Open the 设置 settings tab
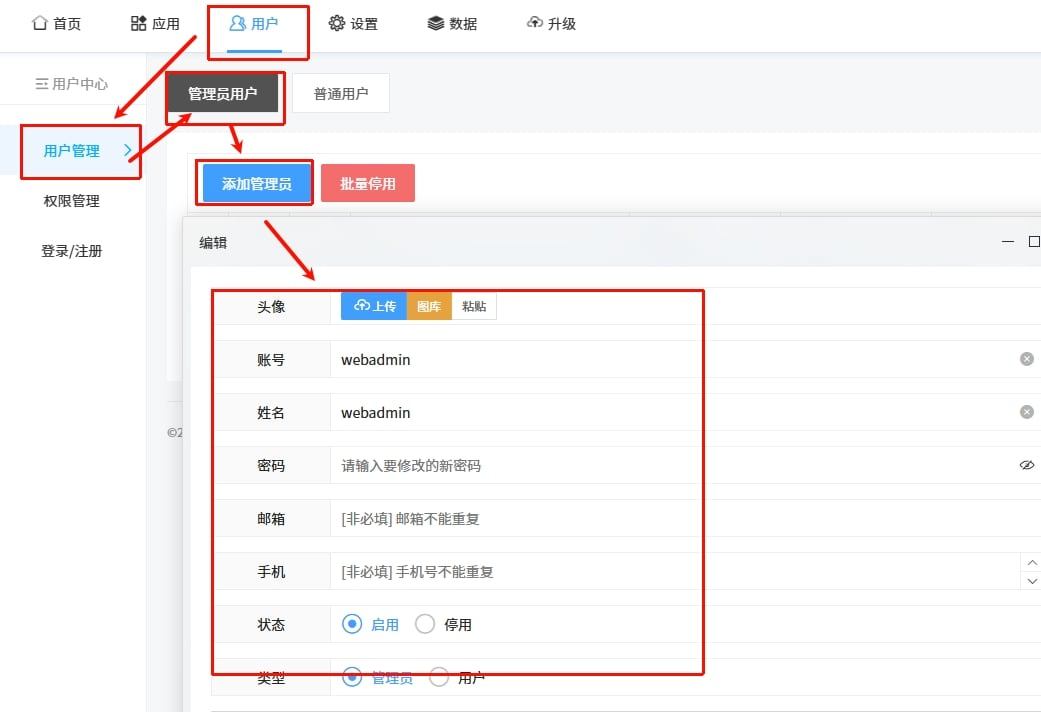Viewport: 1041px width, 712px height. 353,24
